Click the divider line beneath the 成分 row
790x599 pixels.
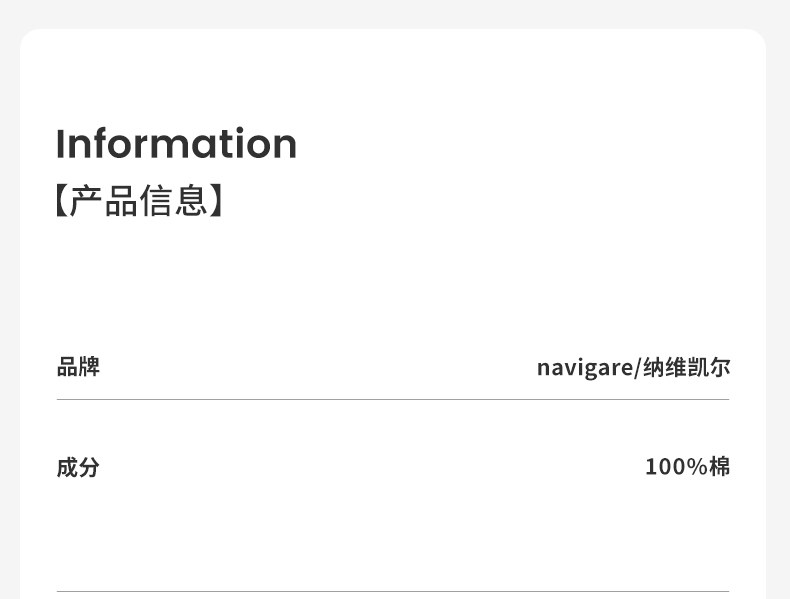(x=393, y=591)
